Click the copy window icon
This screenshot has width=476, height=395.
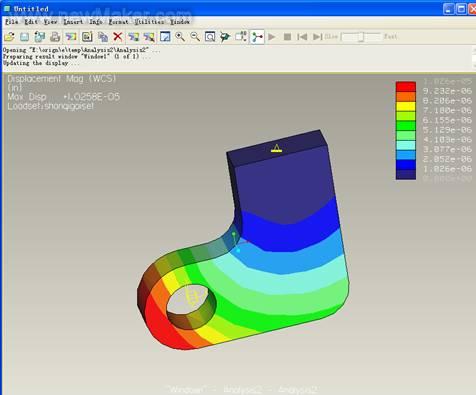point(103,37)
